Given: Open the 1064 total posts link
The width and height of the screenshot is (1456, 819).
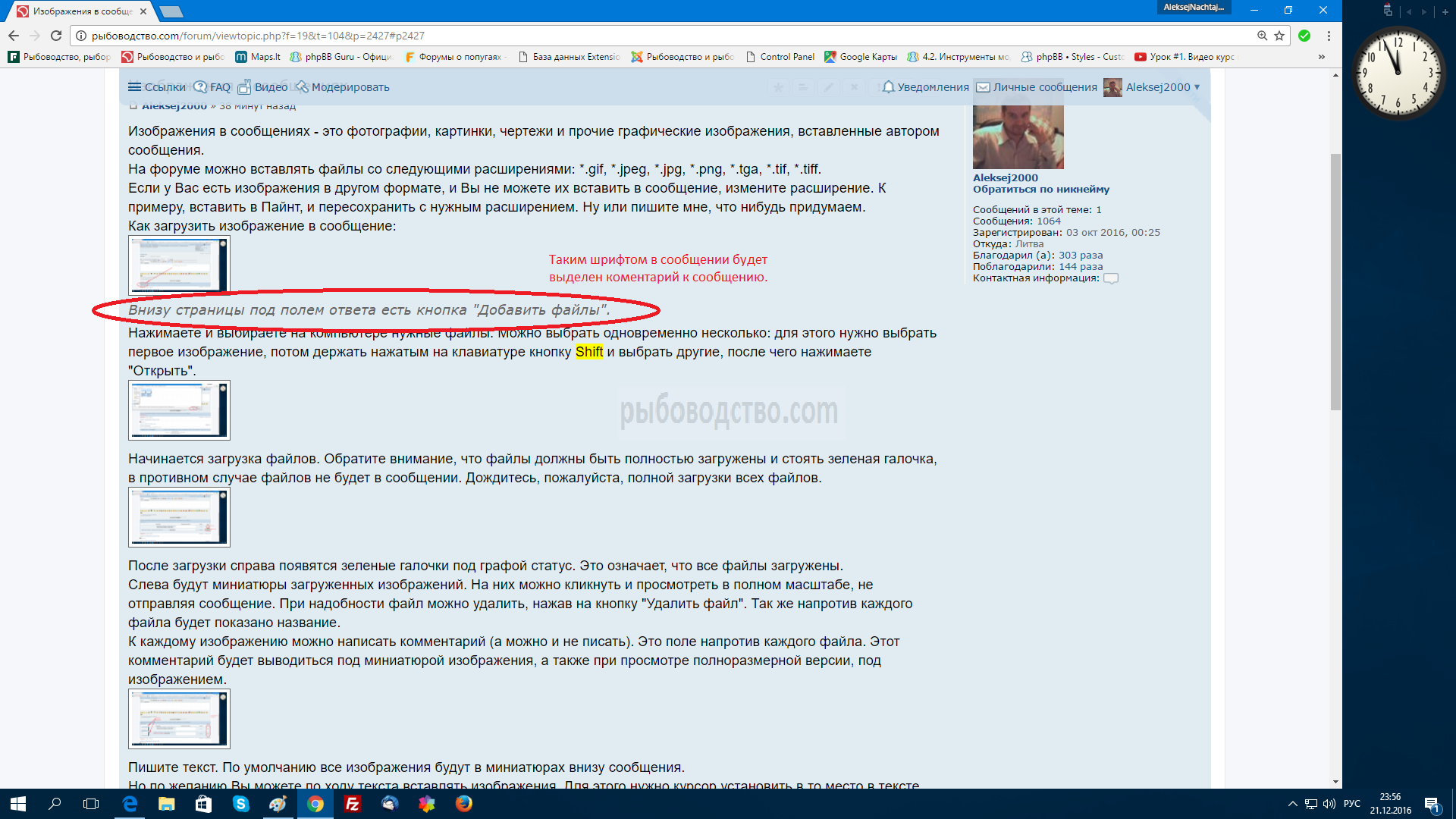Looking at the screenshot, I should [1049, 221].
